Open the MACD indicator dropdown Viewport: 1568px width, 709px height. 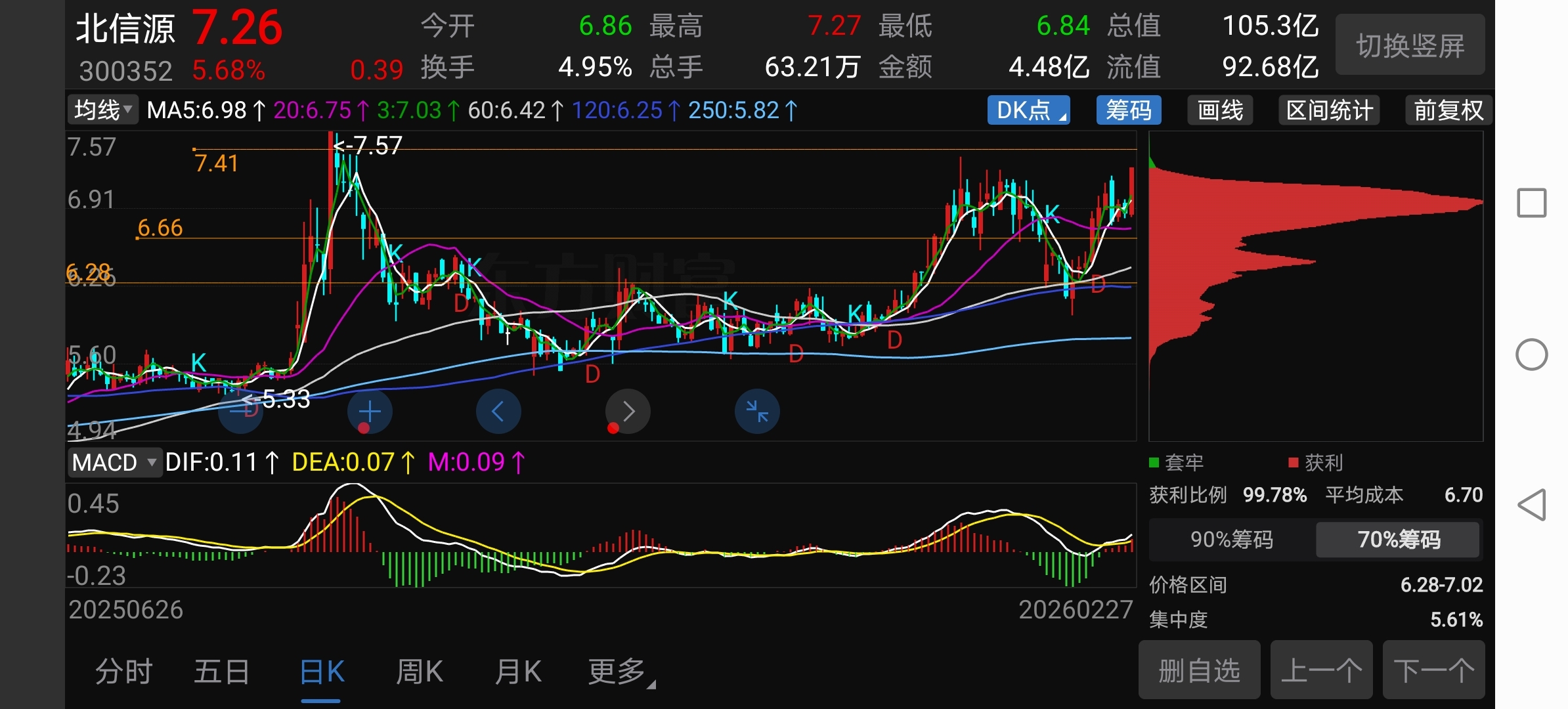[114, 463]
